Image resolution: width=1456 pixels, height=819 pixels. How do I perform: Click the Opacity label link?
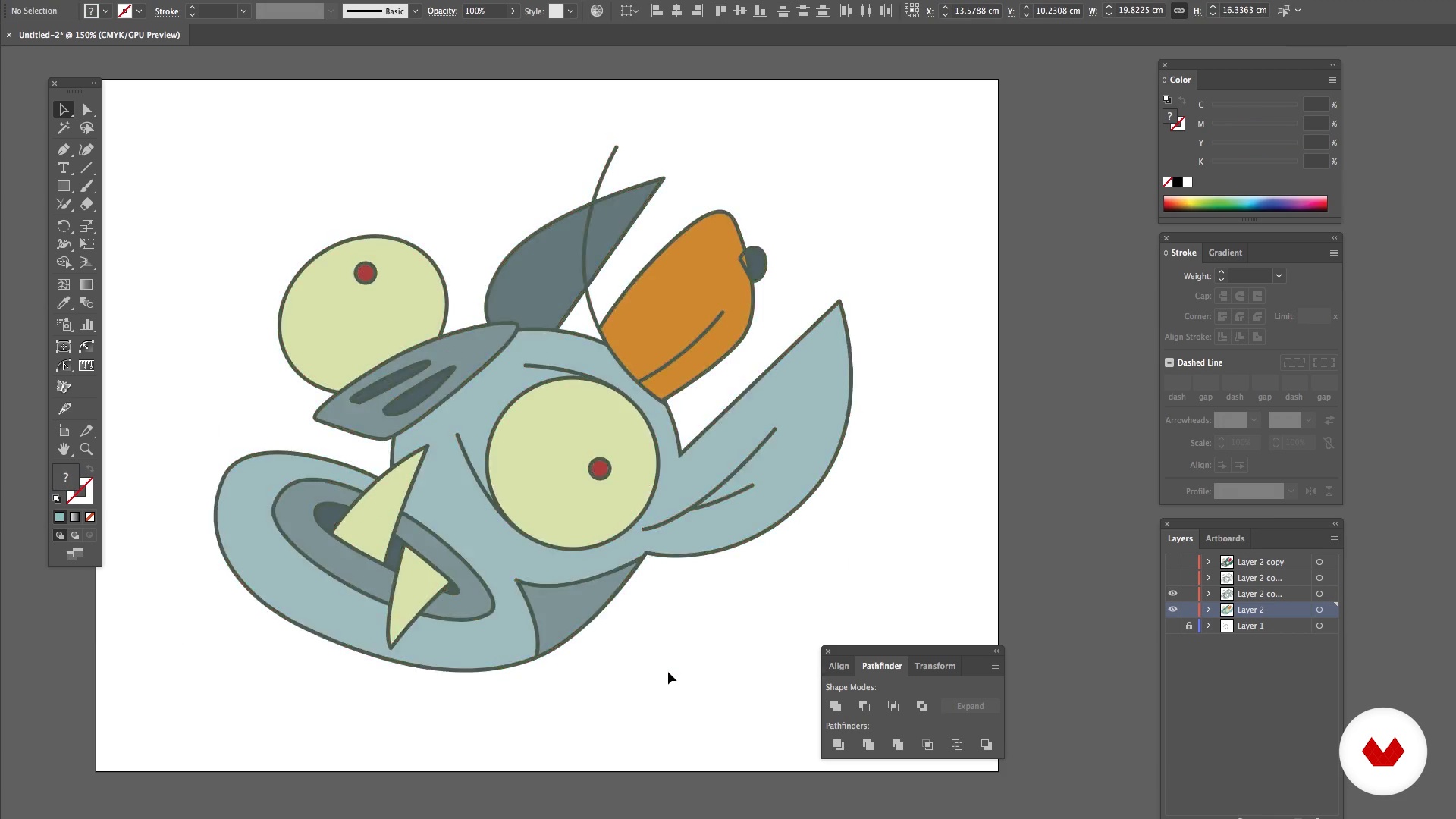[x=442, y=11]
